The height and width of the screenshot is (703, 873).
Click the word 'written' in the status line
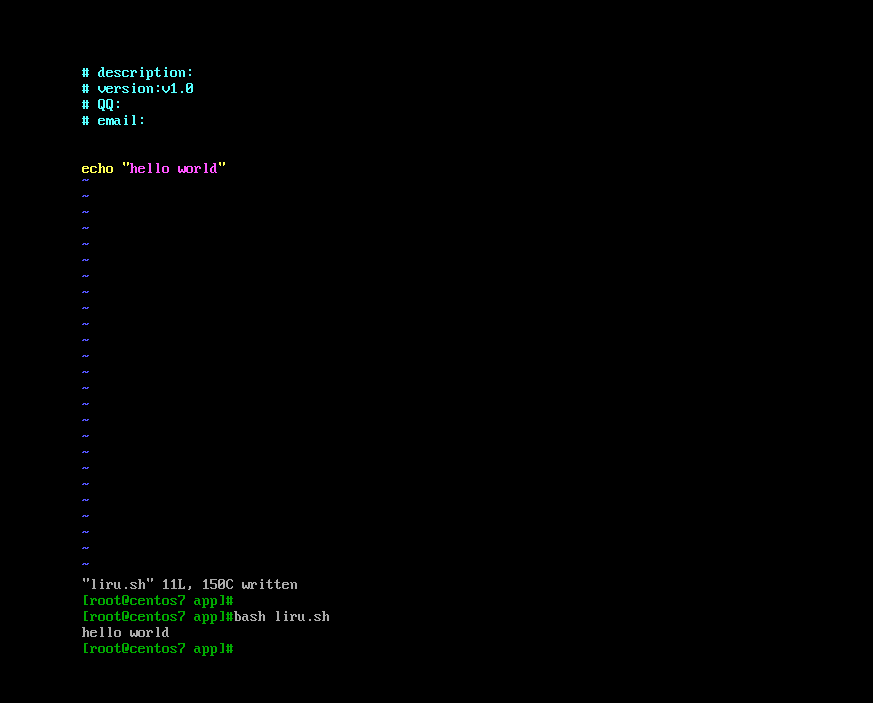click(269, 584)
